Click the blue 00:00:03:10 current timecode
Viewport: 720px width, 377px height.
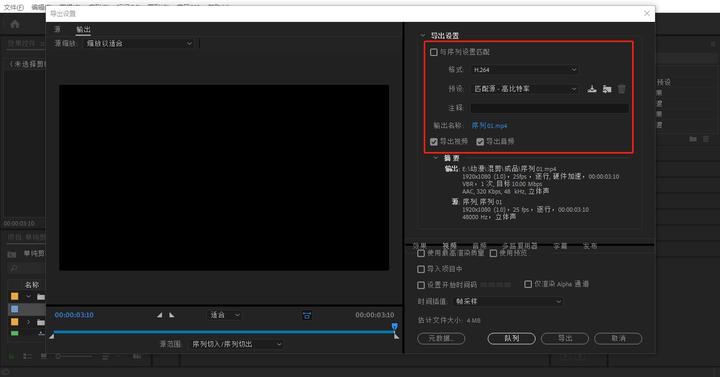tap(74, 315)
